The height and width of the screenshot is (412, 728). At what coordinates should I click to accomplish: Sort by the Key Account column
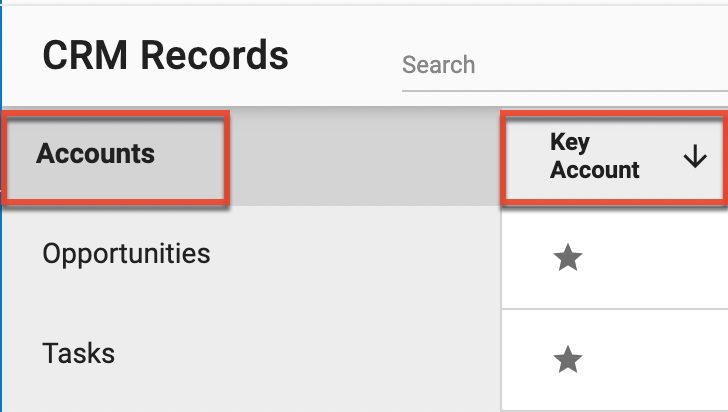595,157
